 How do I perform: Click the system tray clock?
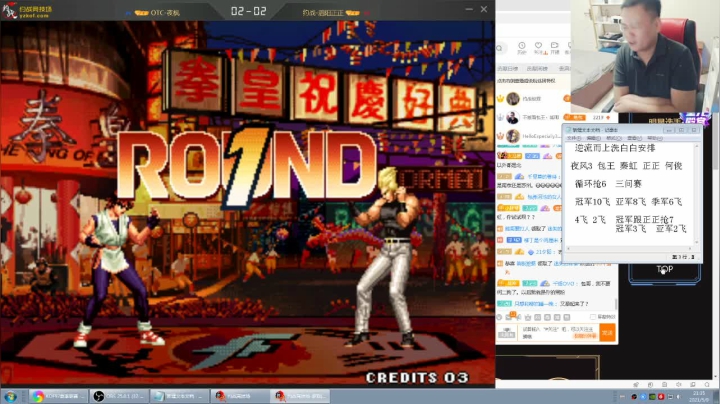pyautogui.click(x=700, y=397)
